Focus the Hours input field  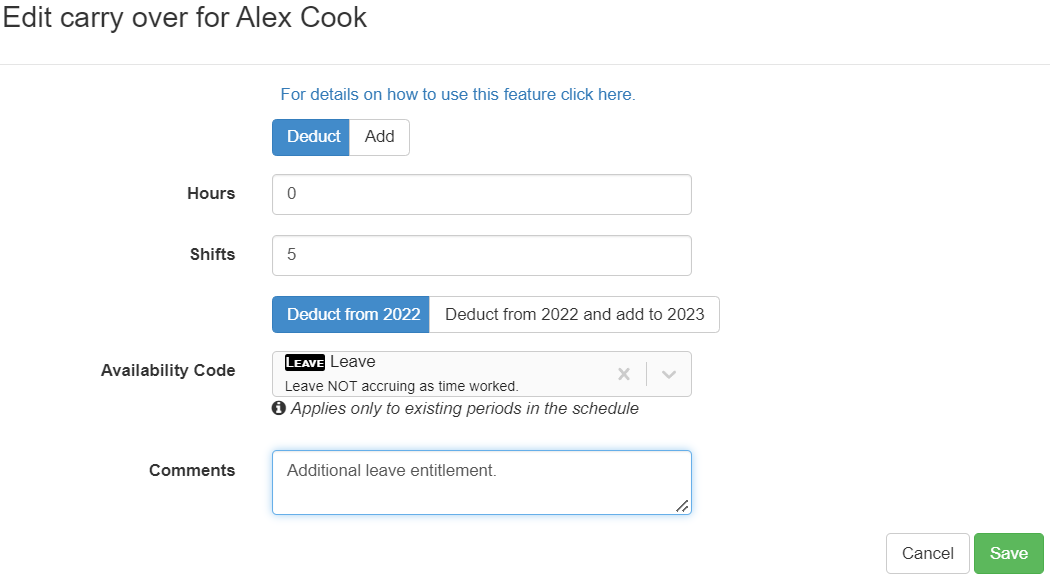(481, 194)
